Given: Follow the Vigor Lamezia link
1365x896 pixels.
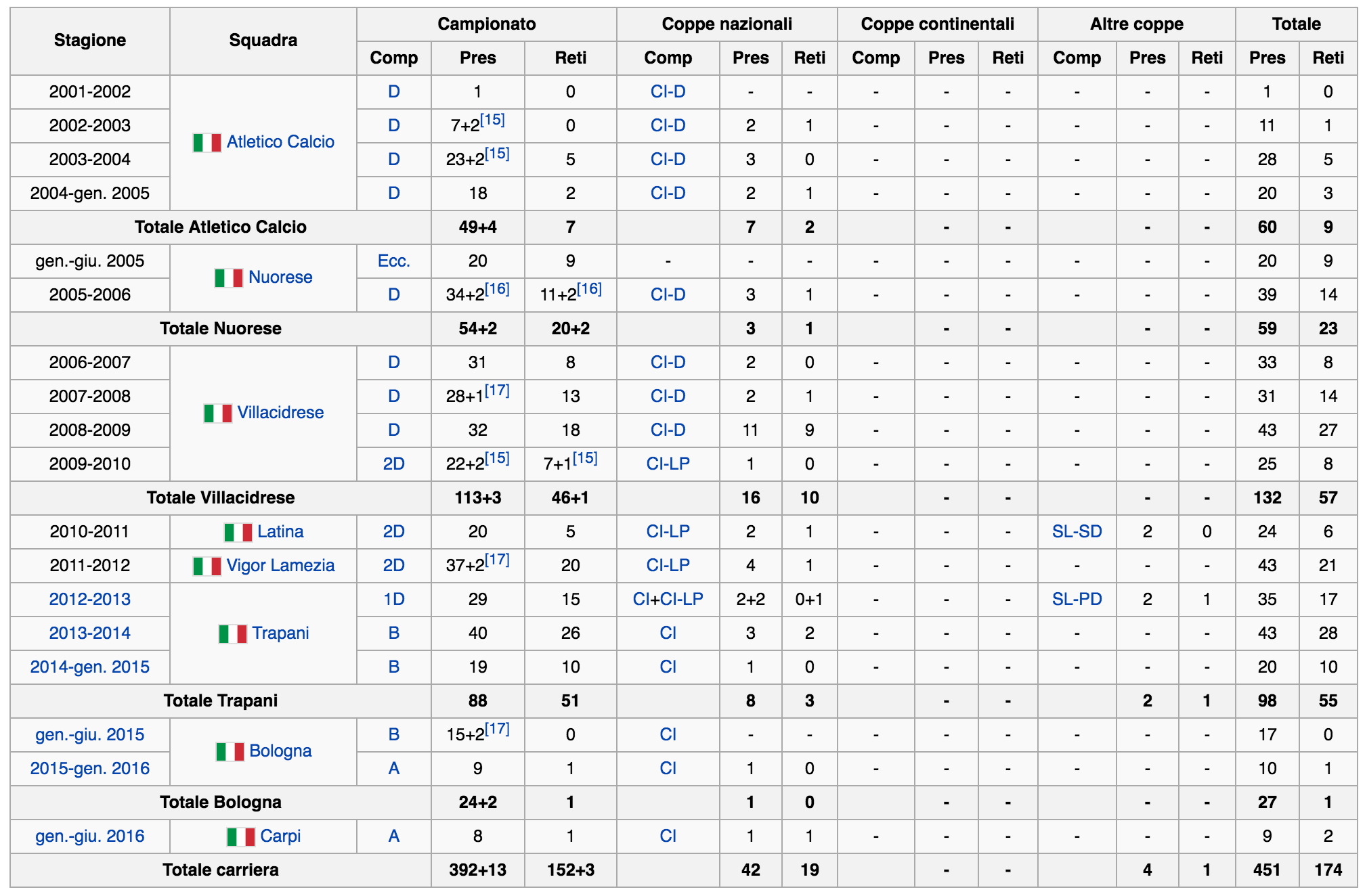Looking at the screenshot, I should tap(280, 566).
